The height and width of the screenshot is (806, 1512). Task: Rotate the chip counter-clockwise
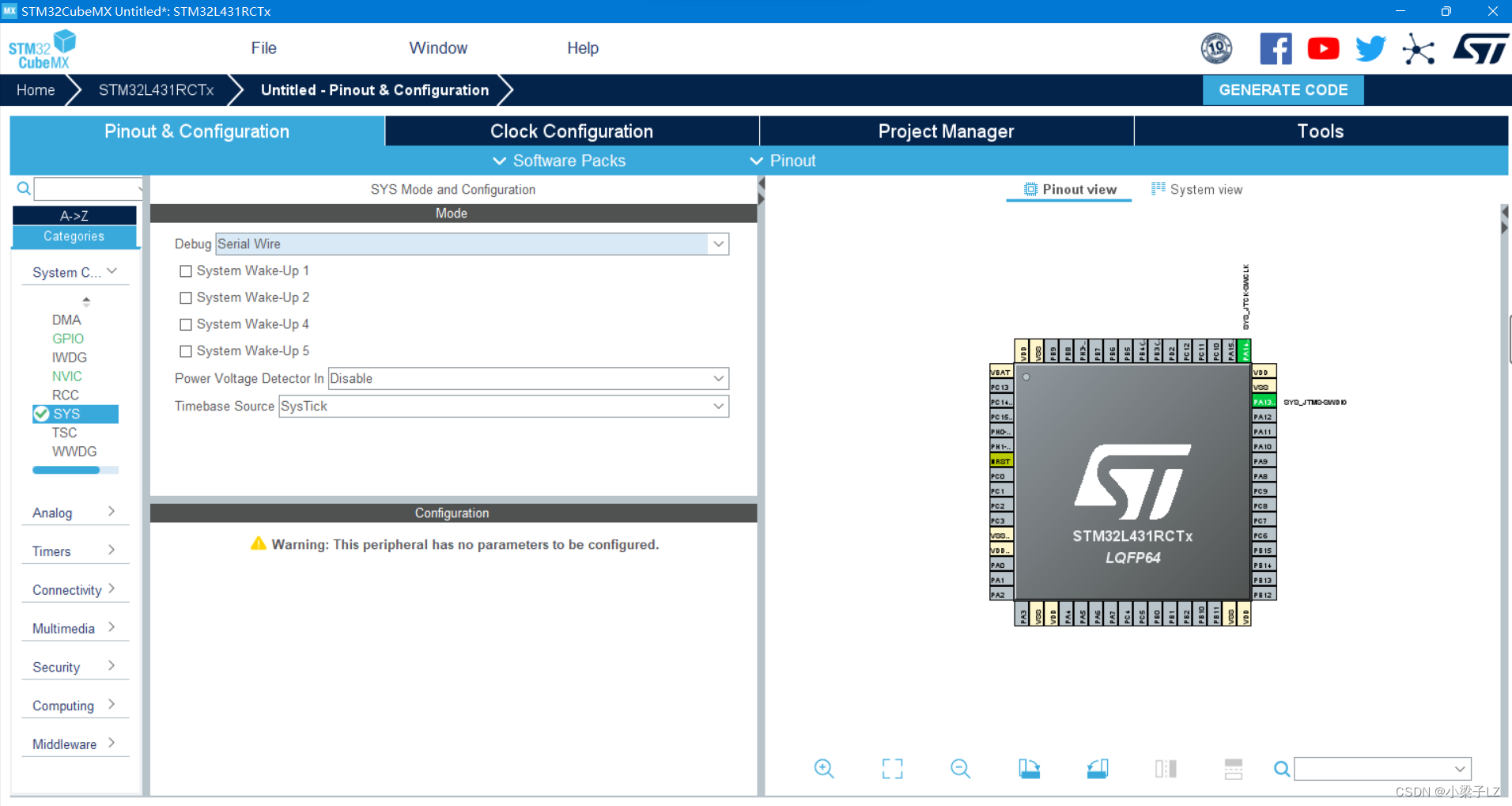[1097, 768]
